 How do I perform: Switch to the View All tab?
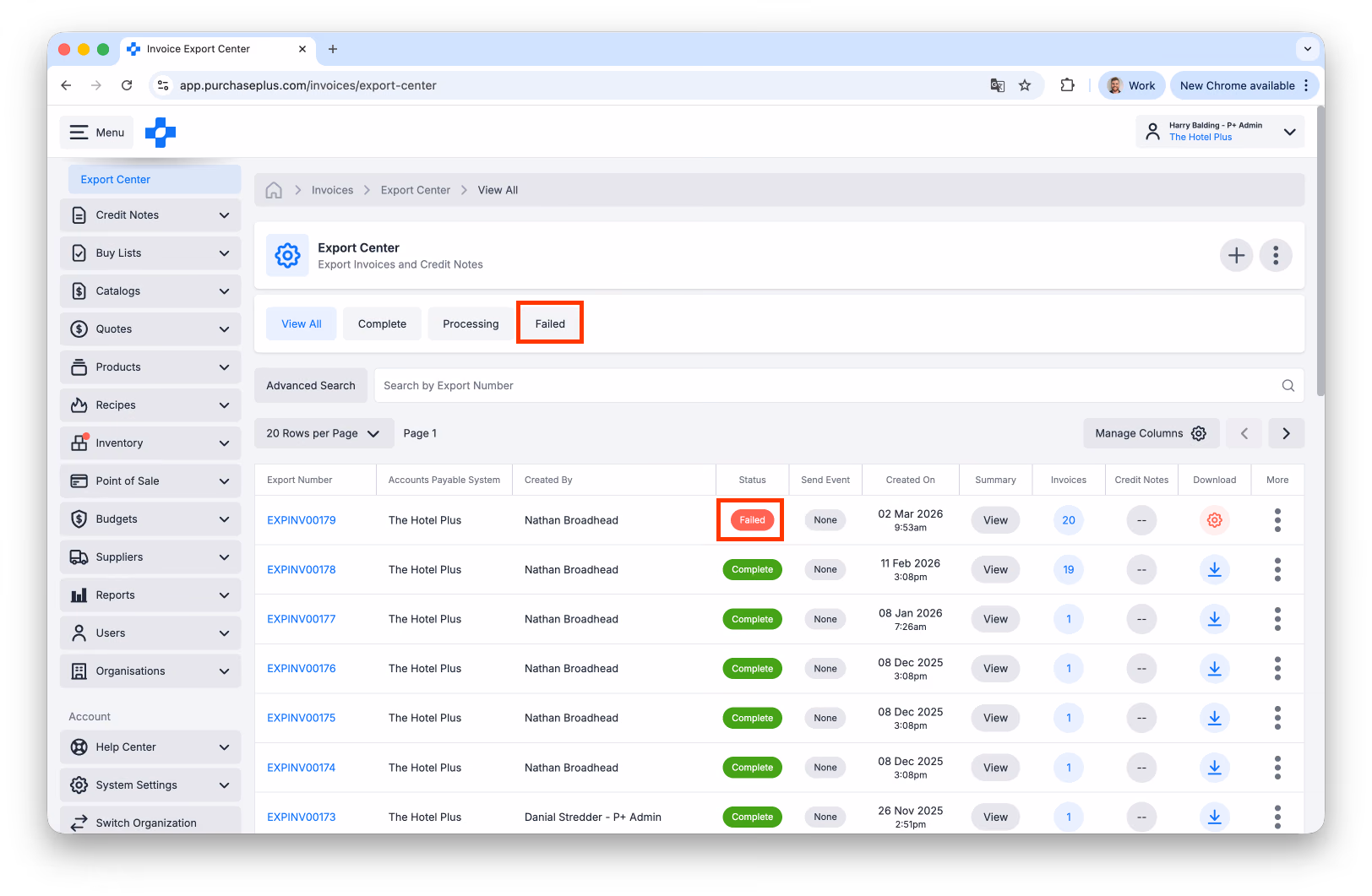(302, 324)
